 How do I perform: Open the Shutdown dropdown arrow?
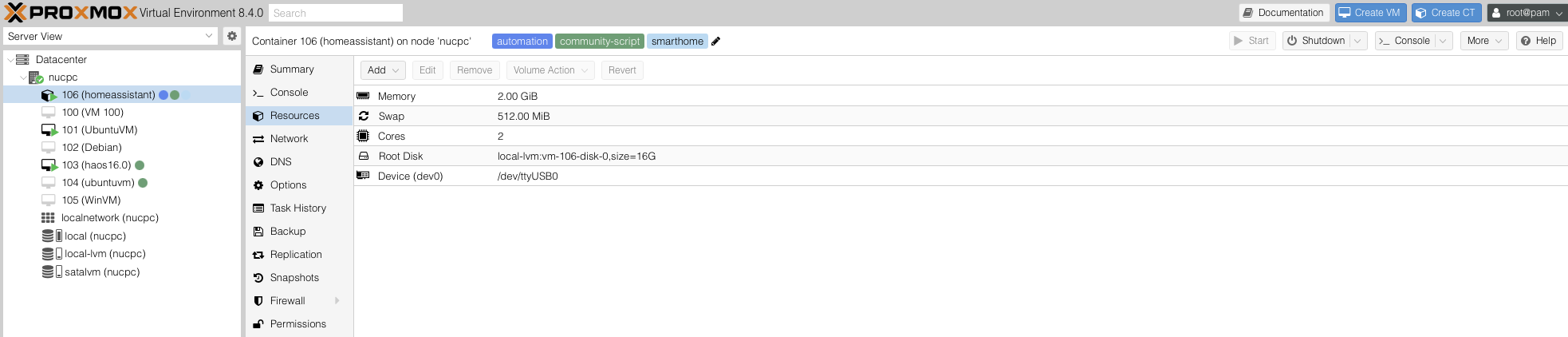1357,41
